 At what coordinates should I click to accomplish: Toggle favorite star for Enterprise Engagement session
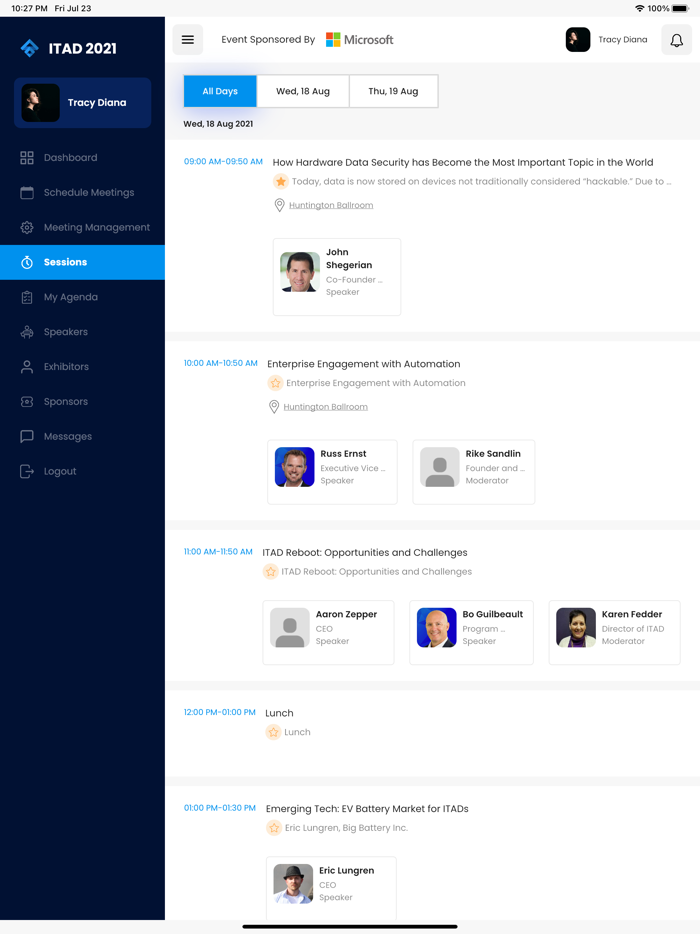click(275, 383)
